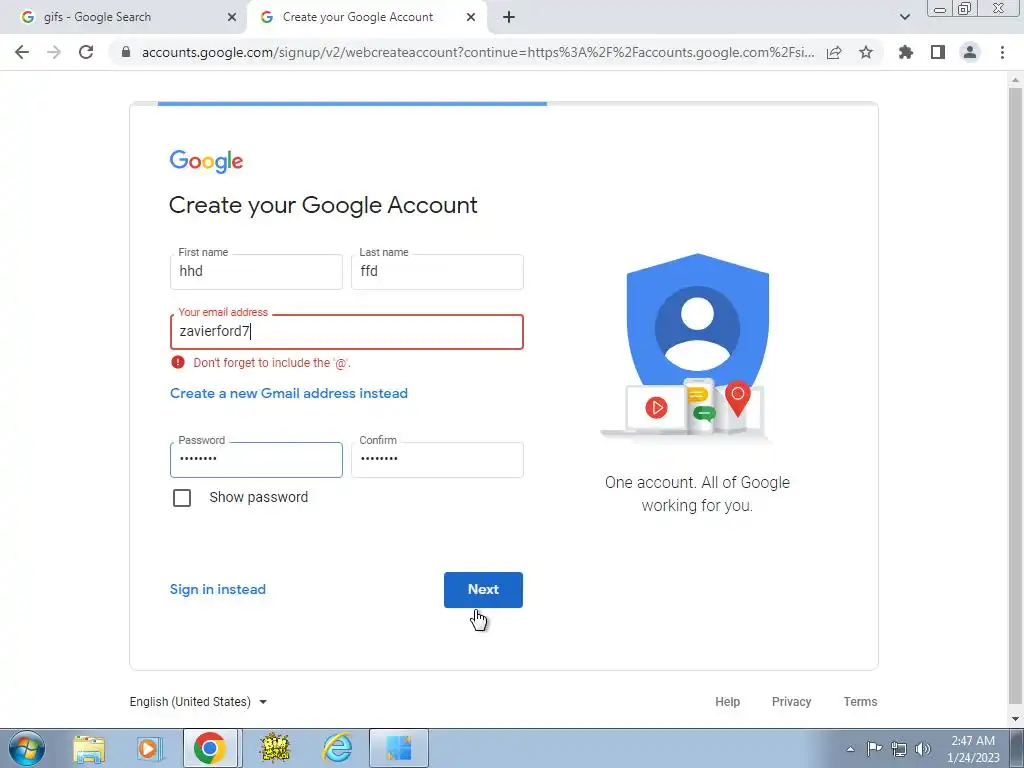Click Create a new Gmail address instead
1024x768 pixels.
pos(289,393)
